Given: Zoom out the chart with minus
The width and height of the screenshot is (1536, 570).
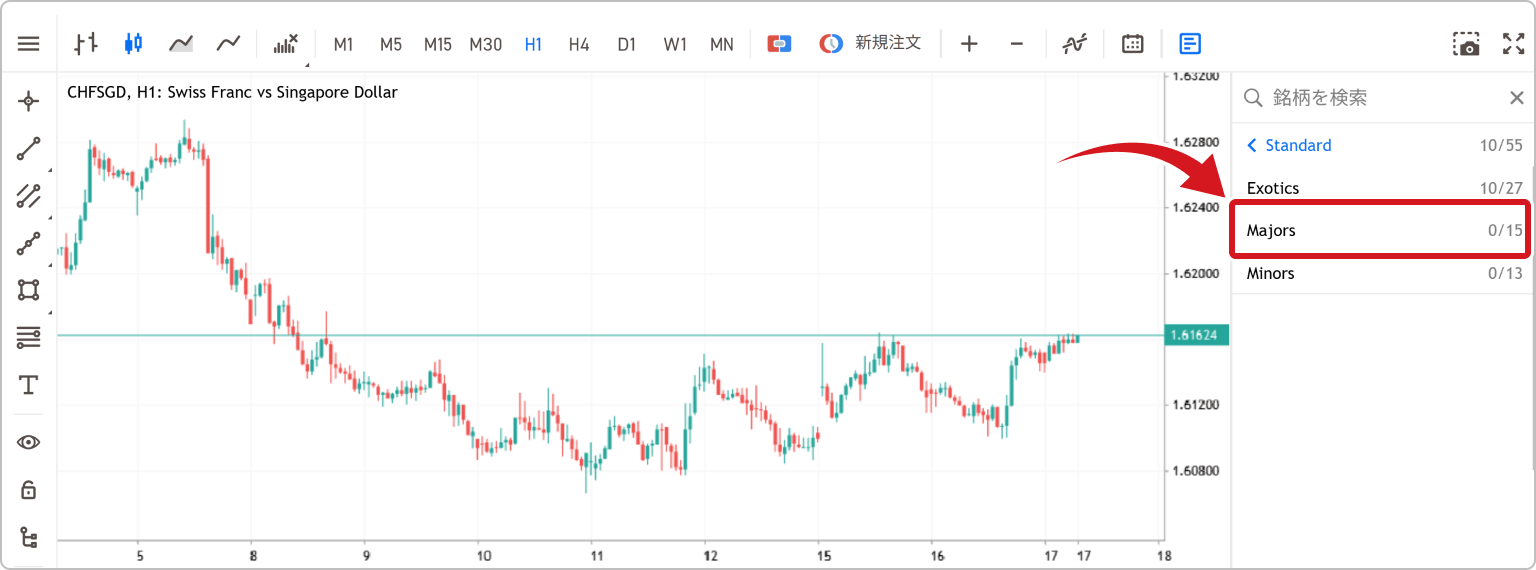Looking at the screenshot, I should [x=1016, y=44].
